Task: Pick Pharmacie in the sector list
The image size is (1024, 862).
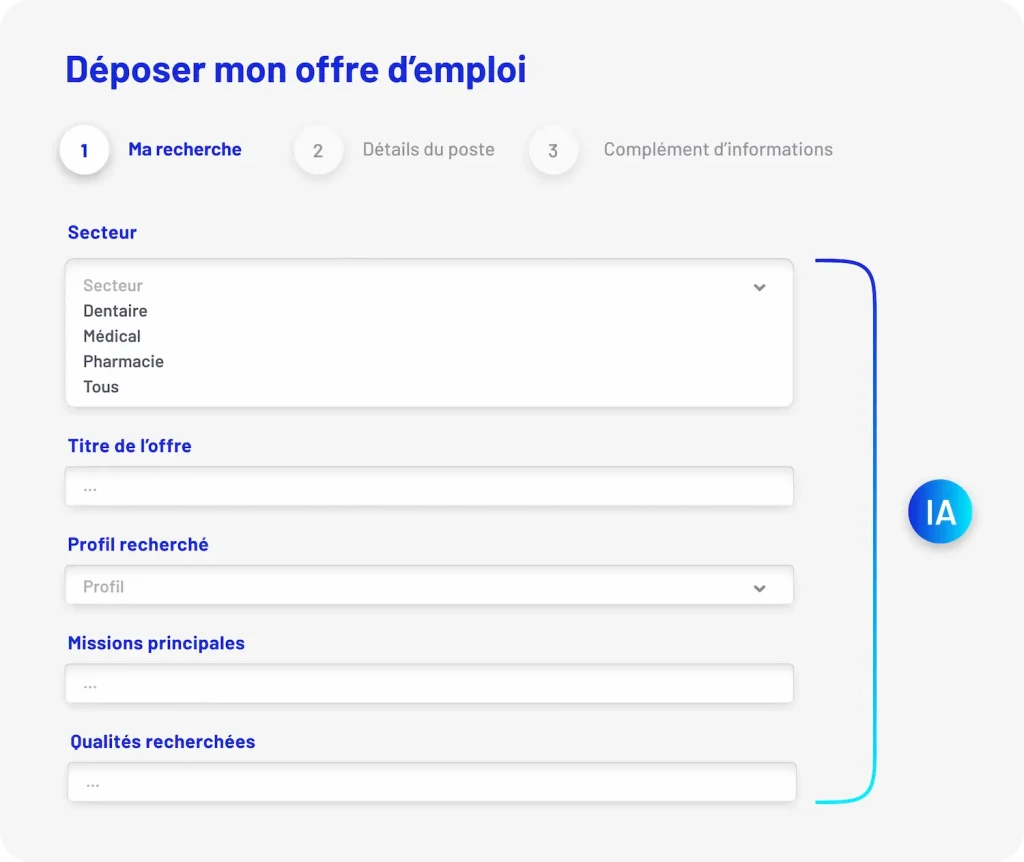Action: (x=123, y=362)
